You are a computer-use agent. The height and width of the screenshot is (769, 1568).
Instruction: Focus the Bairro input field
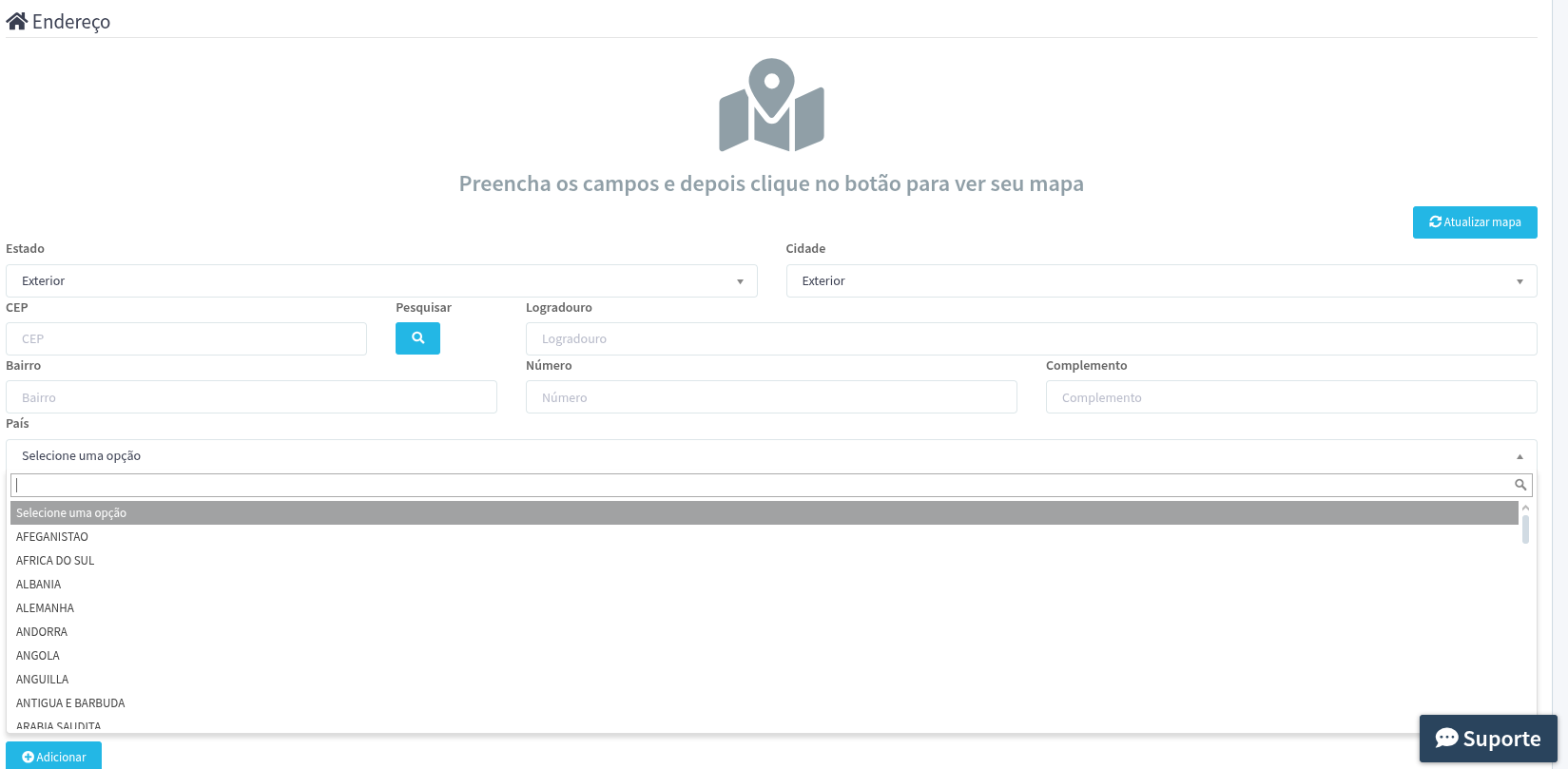[x=251, y=397]
